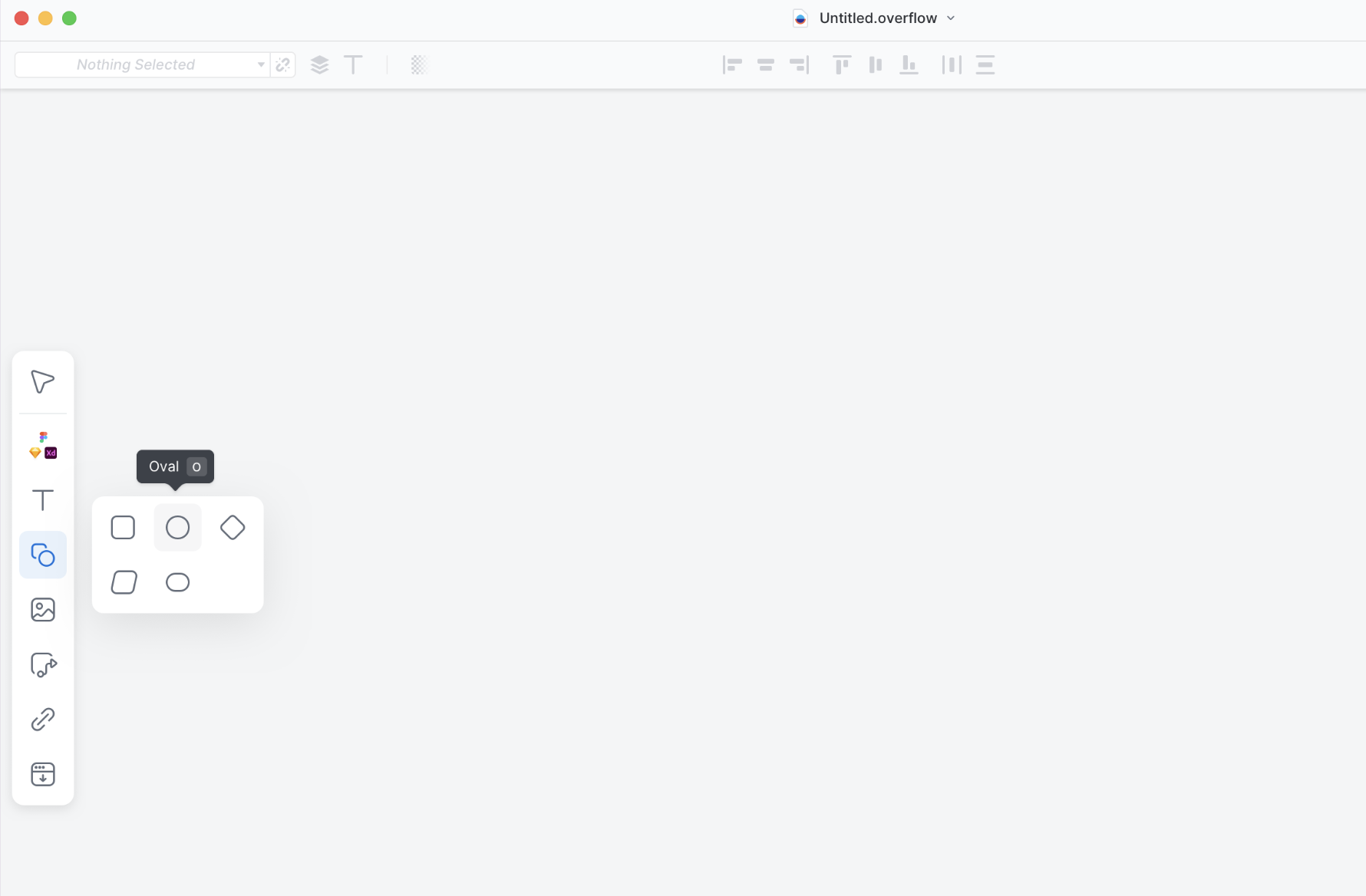Choose the Parallelogram shape in popup
Viewport: 1366px width, 896px height.
pos(124,582)
